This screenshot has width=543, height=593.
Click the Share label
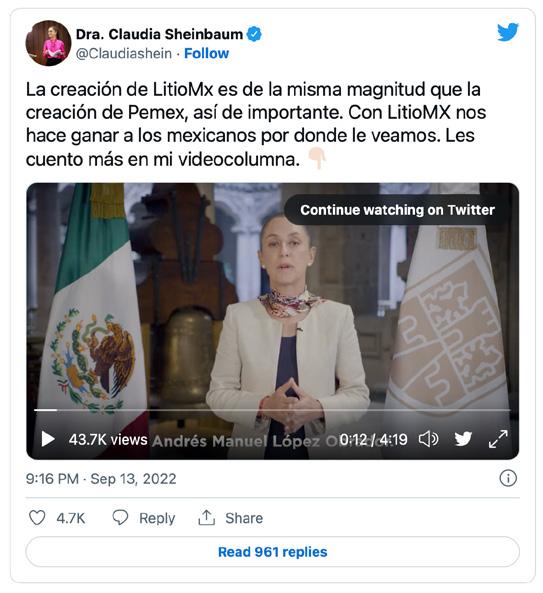244,518
